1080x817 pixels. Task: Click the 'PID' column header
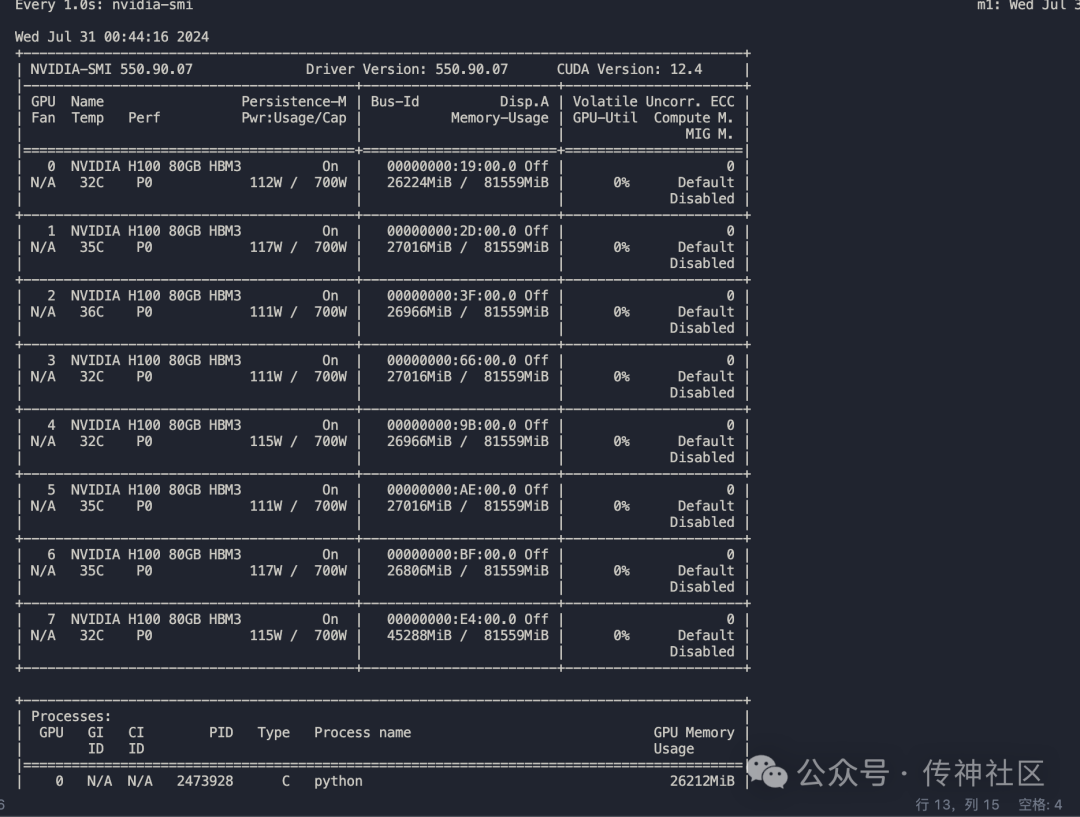click(221, 733)
